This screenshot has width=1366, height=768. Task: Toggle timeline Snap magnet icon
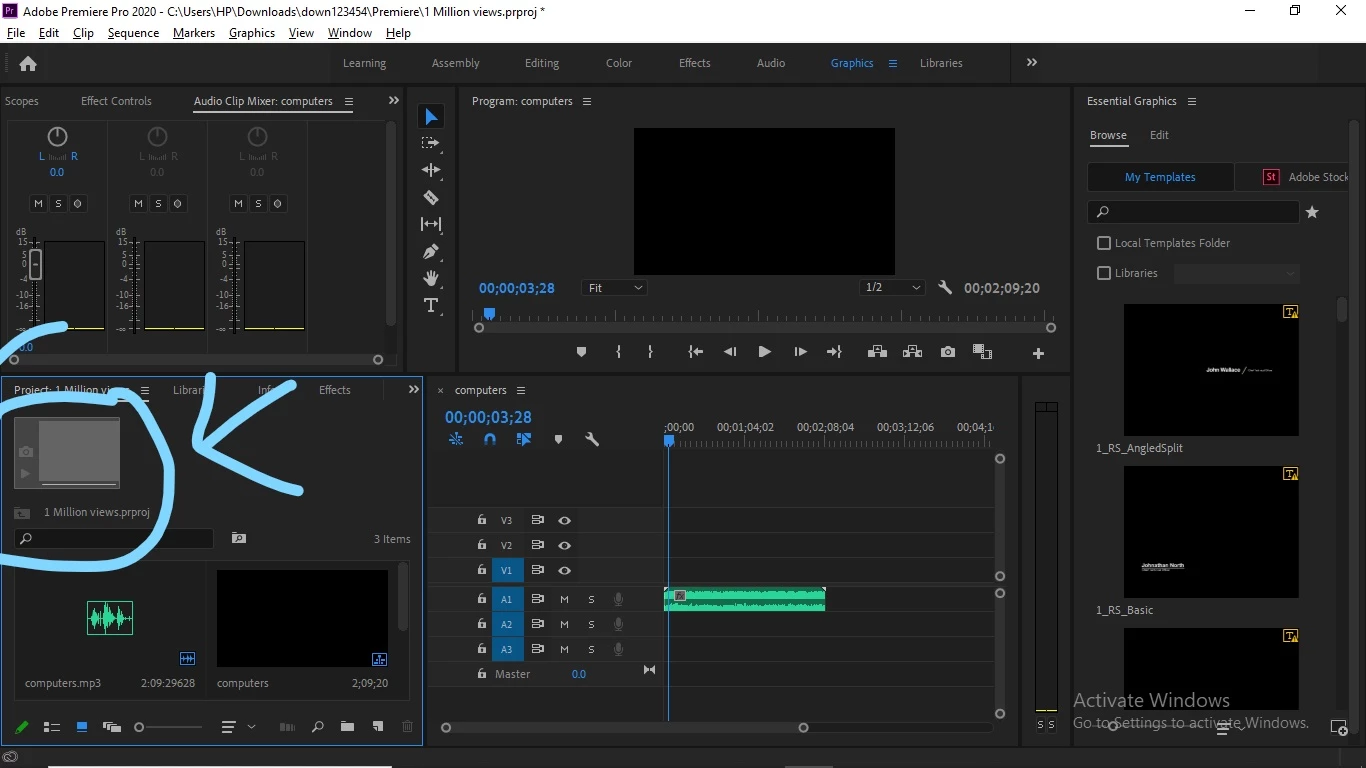490,439
